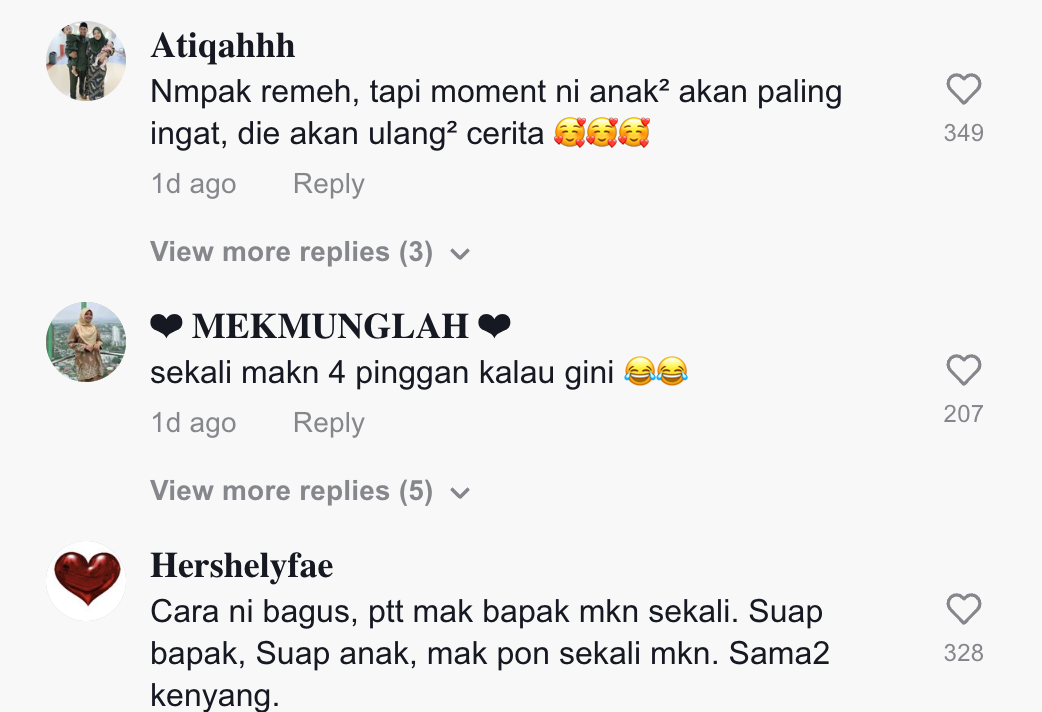Reply to MEKMUNGLAH's comment

pyautogui.click(x=329, y=423)
